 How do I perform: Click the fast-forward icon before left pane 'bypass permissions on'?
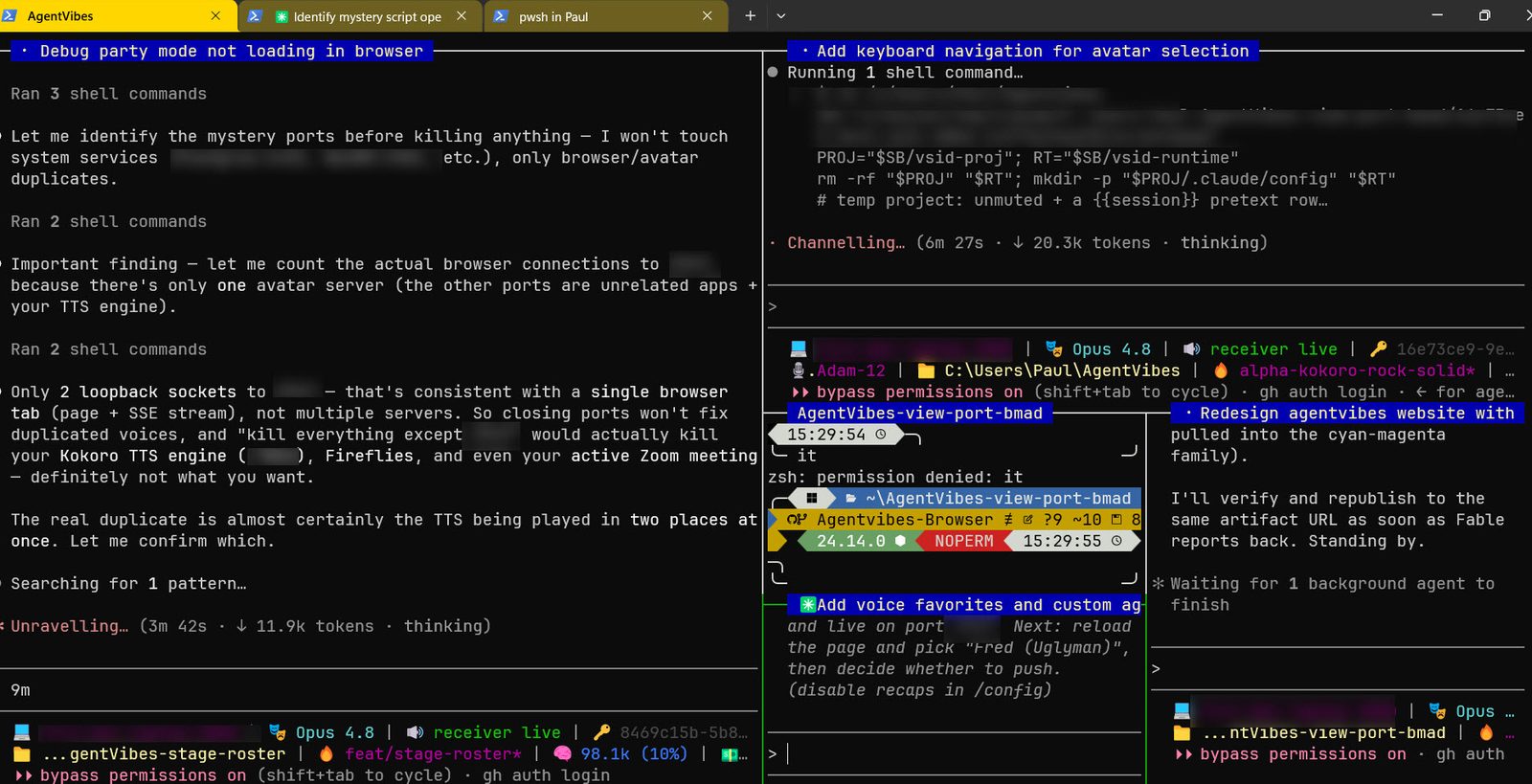coord(23,775)
